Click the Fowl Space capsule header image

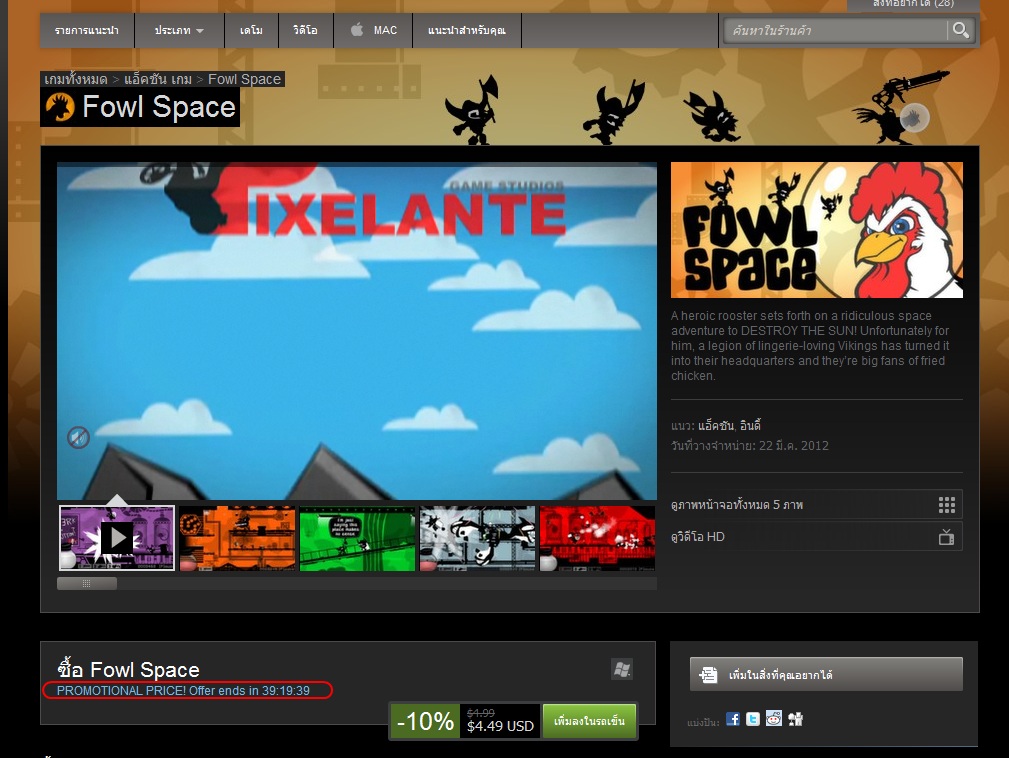point(817,230)
